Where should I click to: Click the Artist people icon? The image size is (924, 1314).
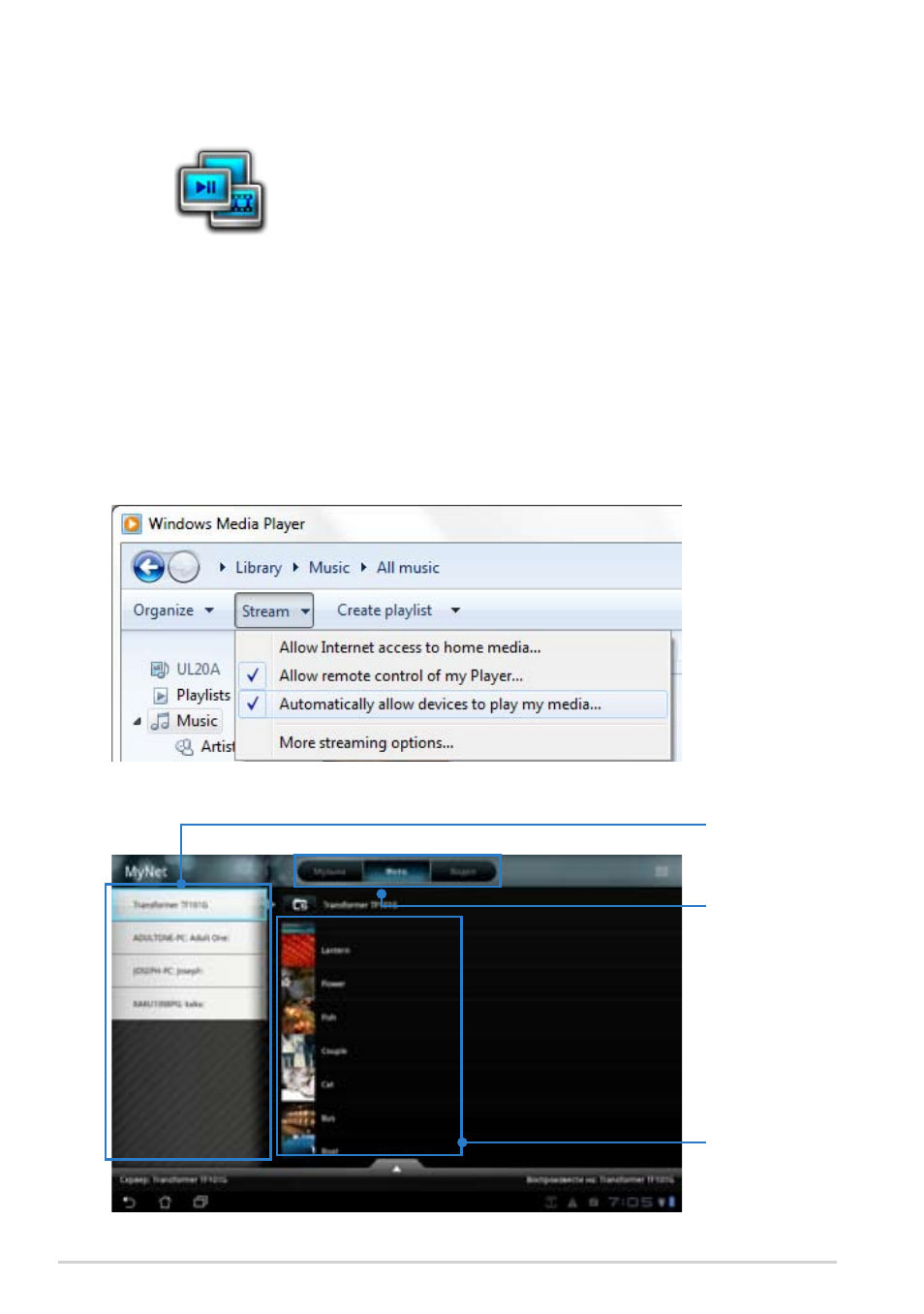point(184,747)
